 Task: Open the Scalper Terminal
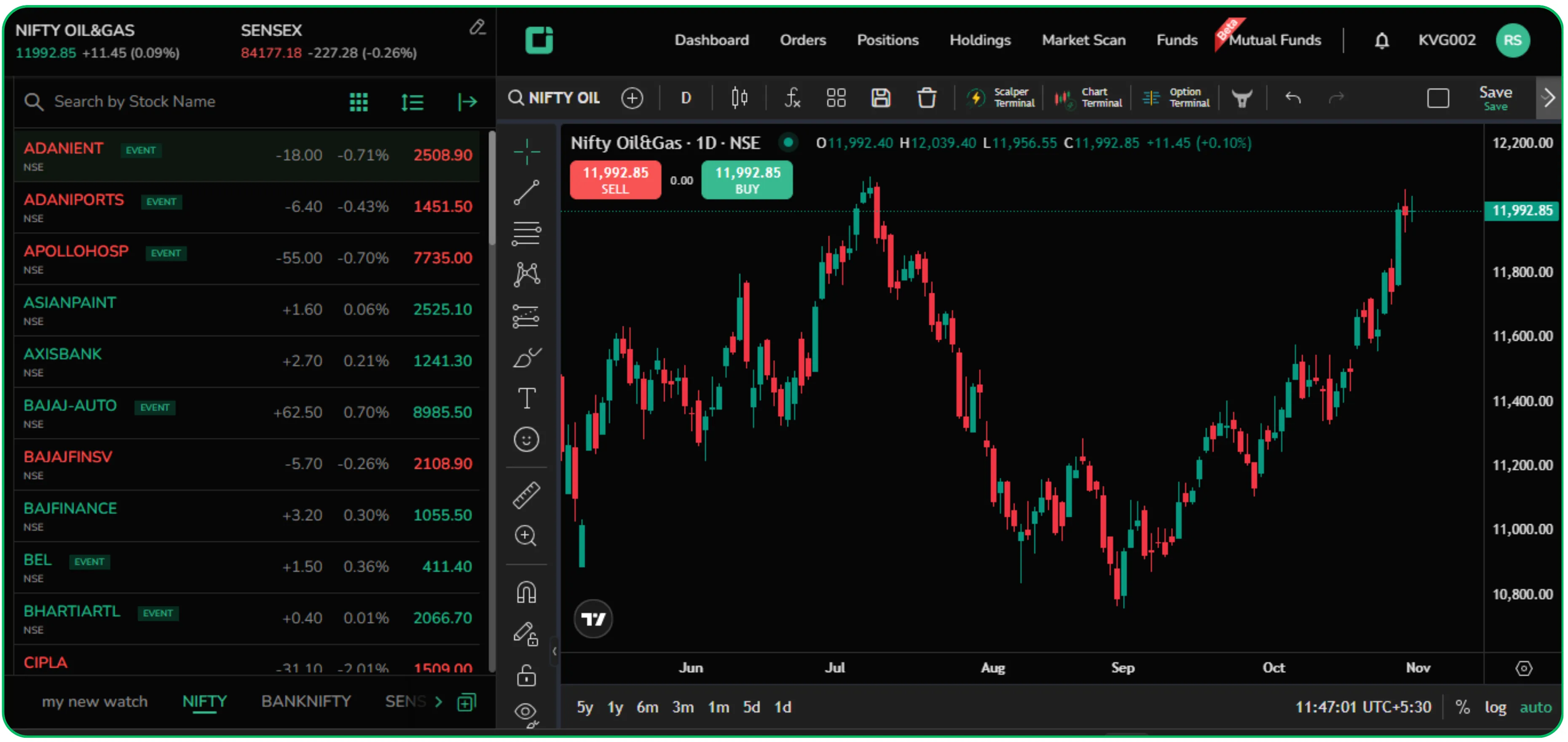(x=1001, y=97)
